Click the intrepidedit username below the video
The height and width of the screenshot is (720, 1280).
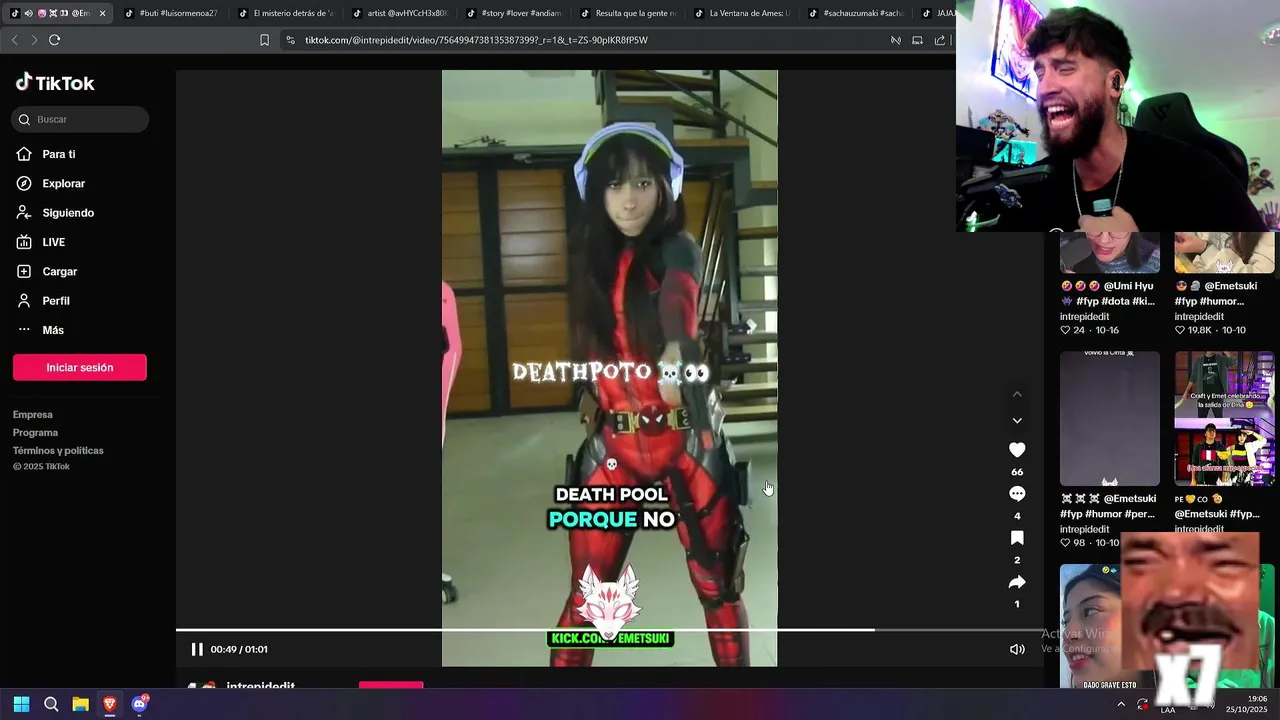coord(260,687)
